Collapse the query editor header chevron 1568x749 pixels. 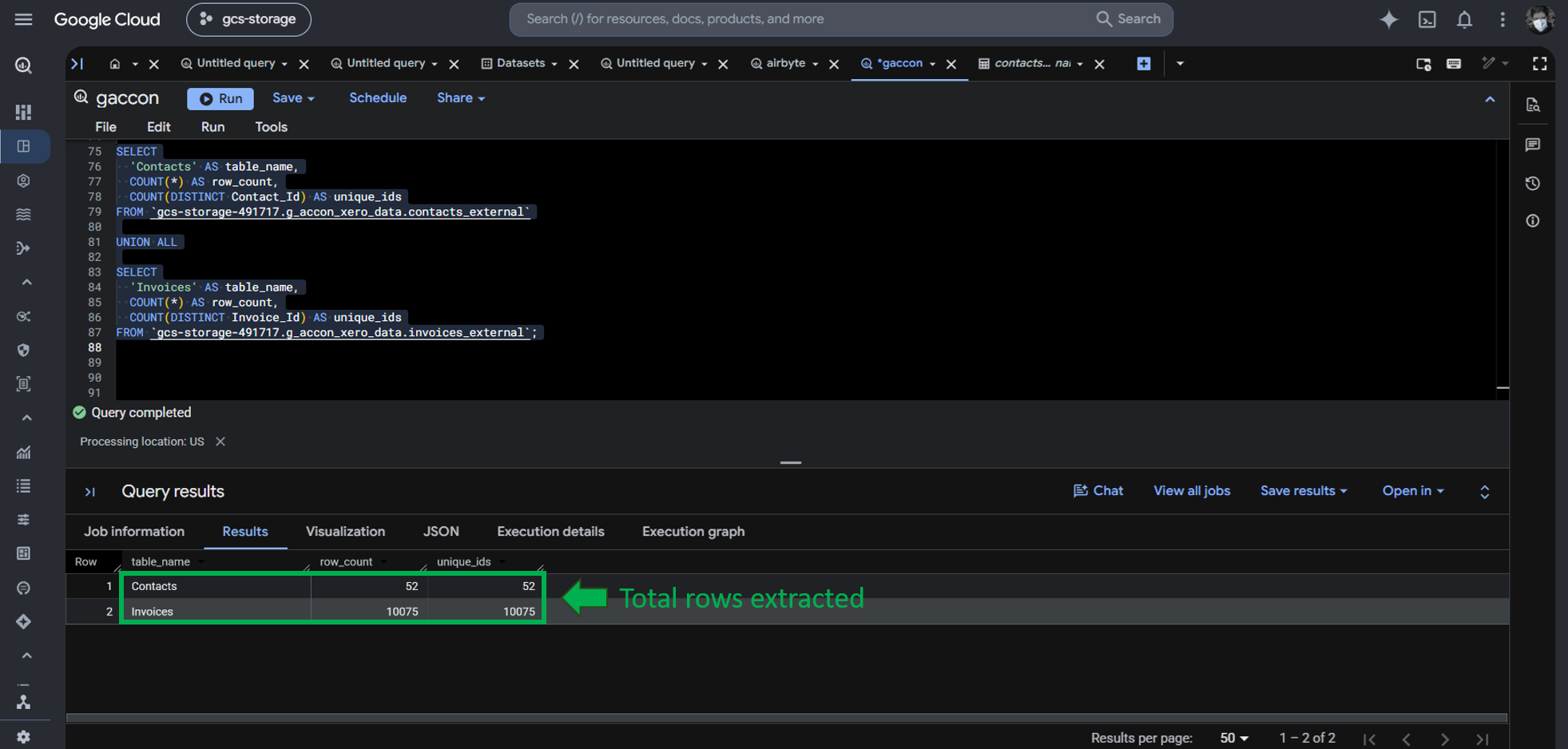point(1490,99)
